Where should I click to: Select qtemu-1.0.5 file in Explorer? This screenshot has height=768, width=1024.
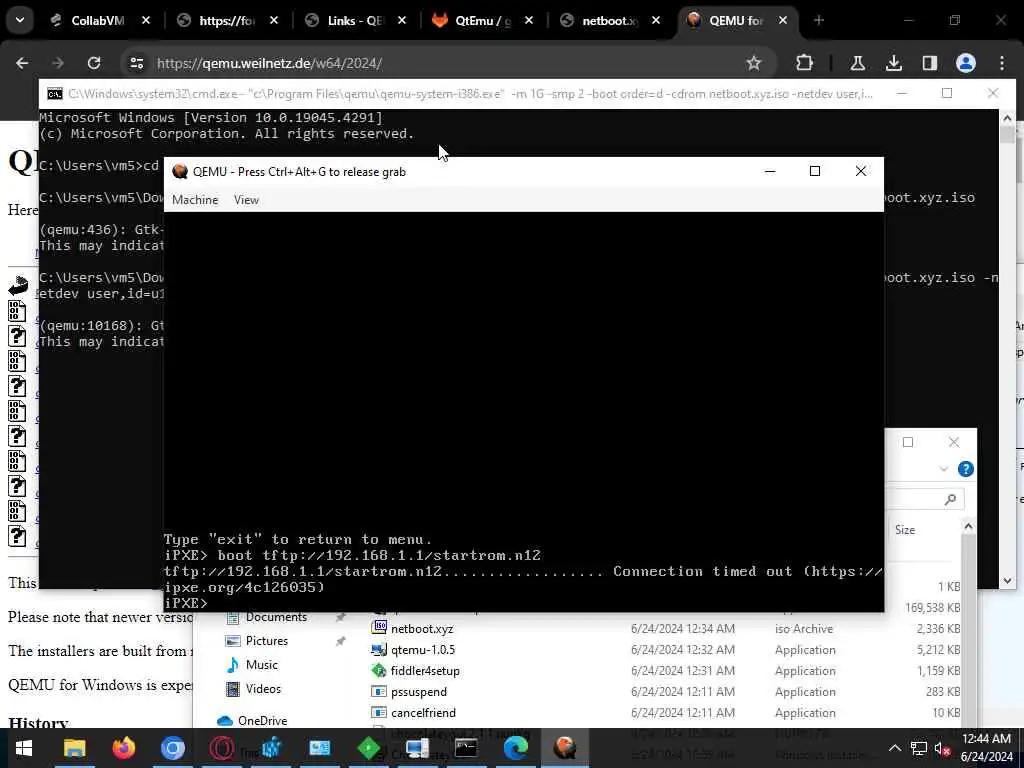(x=423, y=650)
